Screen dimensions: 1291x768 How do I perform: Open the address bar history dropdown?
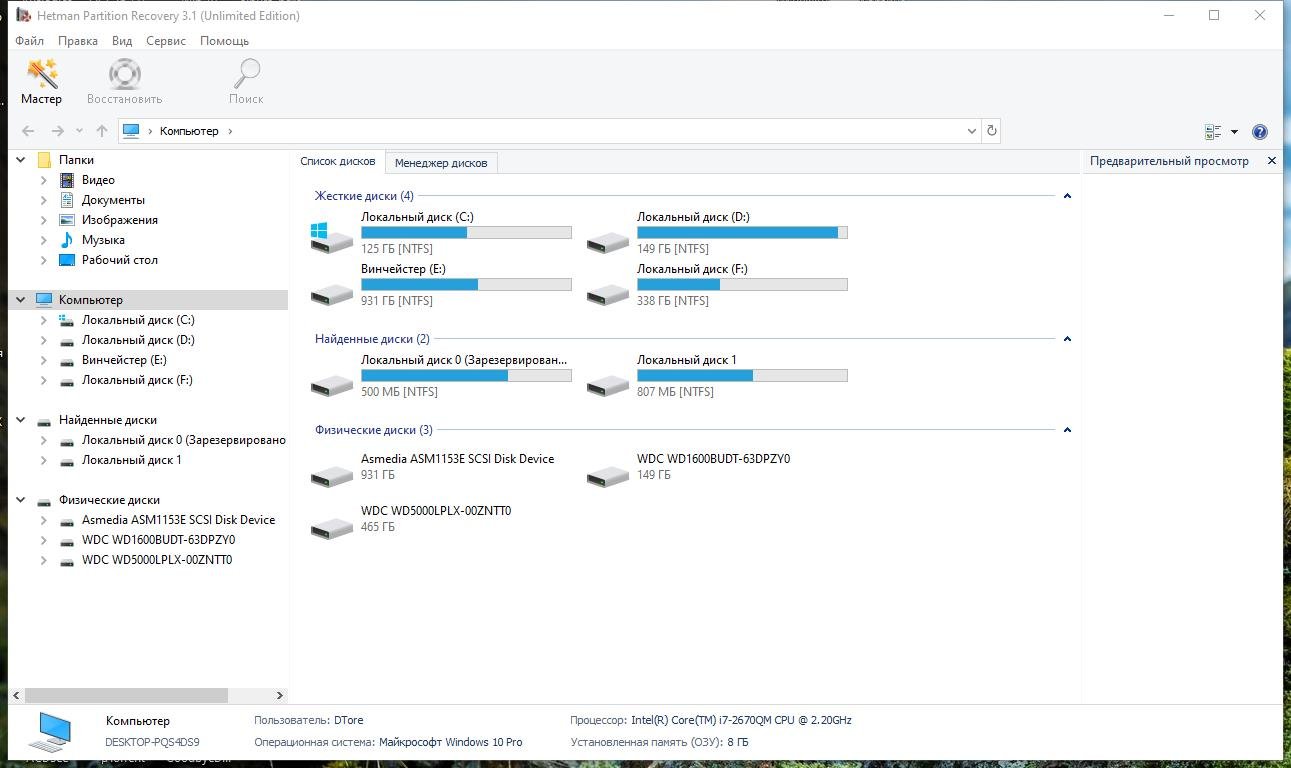point(972,131)
